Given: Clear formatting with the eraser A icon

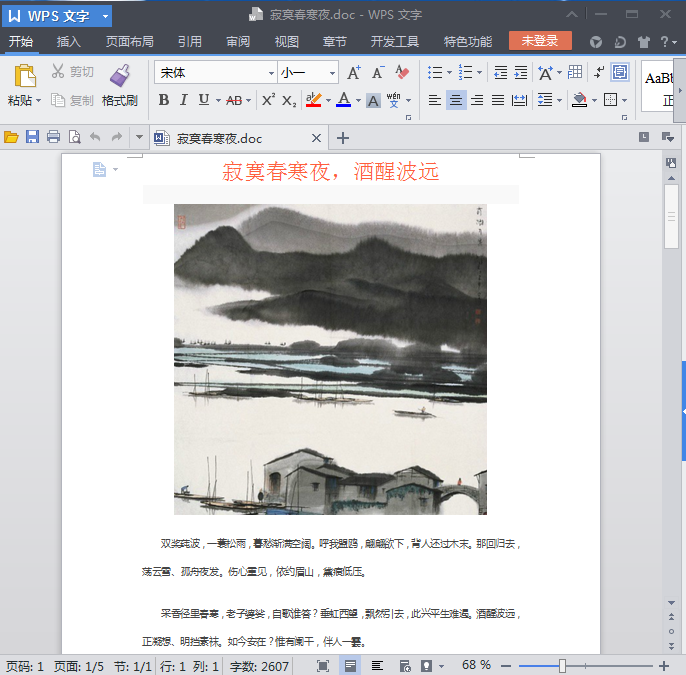Looking at the screenshot, I should pos(402,72).
